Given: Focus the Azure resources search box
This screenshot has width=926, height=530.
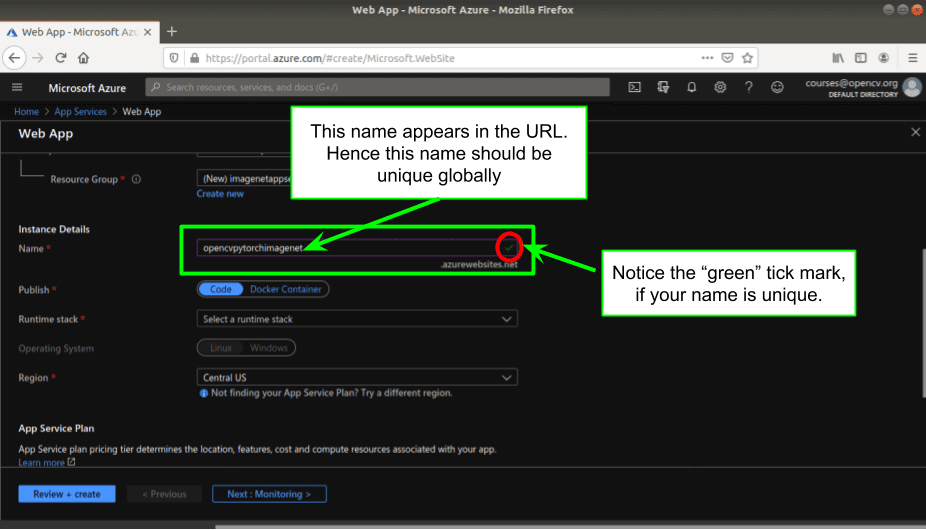Looking at the screenshot, I should pos(377,87).
